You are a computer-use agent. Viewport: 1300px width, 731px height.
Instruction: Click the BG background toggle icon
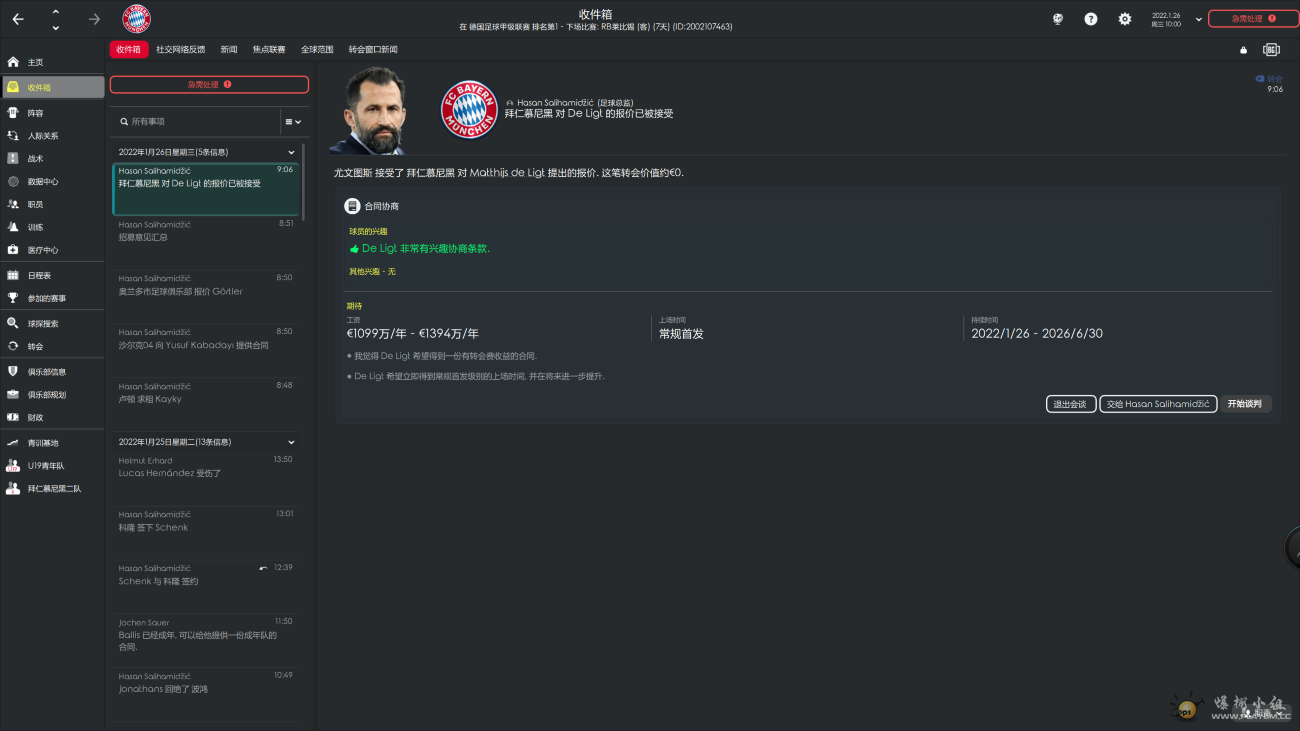[1271, 49]
